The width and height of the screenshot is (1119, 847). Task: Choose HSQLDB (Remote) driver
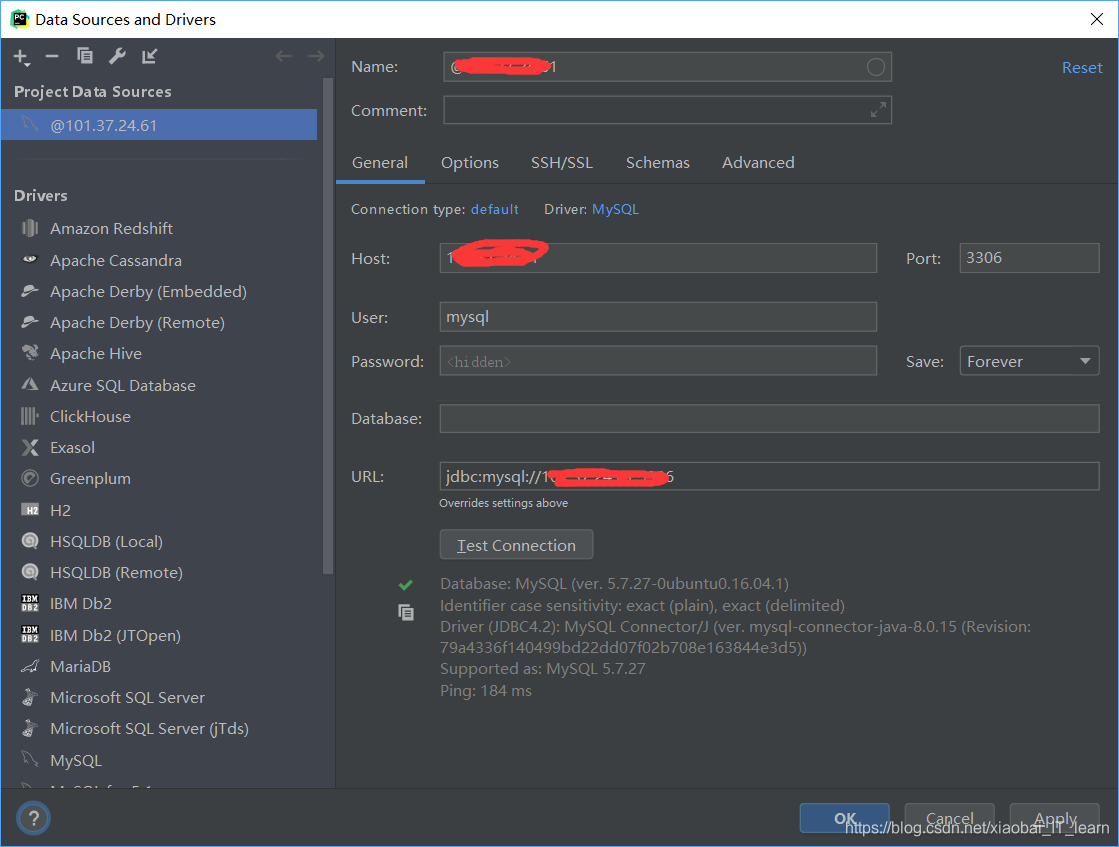click(x=116, y=572)
